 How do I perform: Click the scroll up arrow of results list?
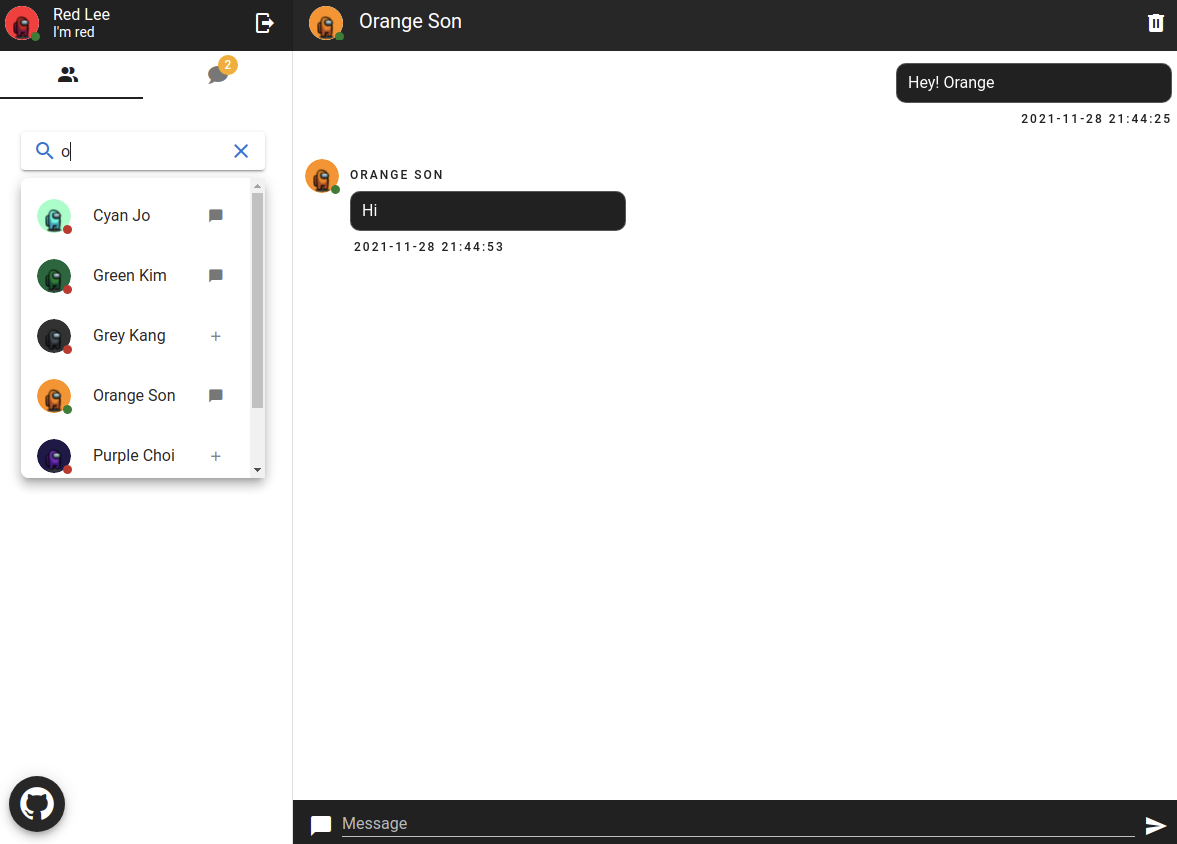coord(257,185)
